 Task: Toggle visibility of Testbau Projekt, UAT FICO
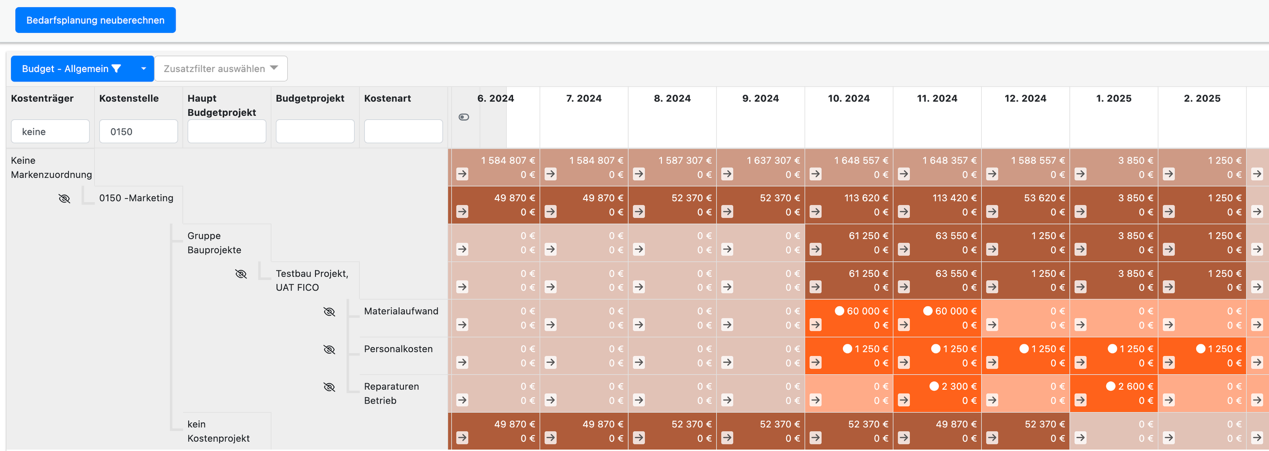pos(241,274)
